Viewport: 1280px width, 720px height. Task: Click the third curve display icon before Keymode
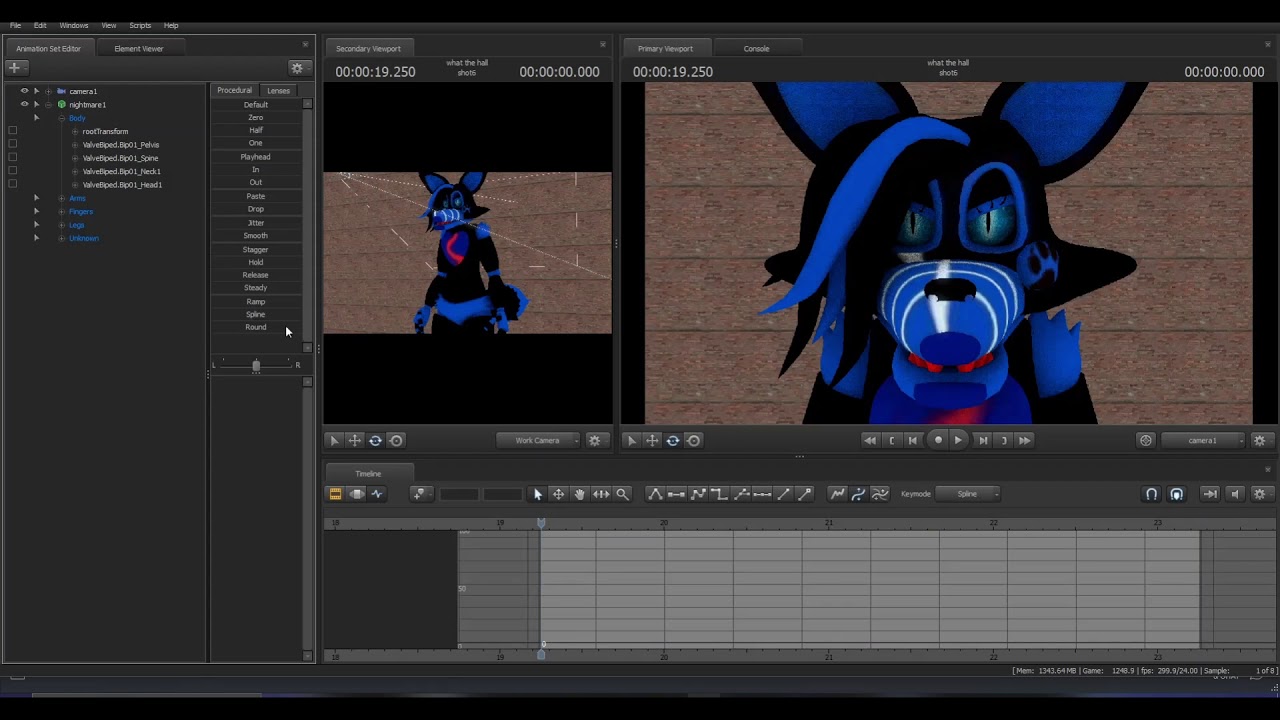[x=880, y=494]
